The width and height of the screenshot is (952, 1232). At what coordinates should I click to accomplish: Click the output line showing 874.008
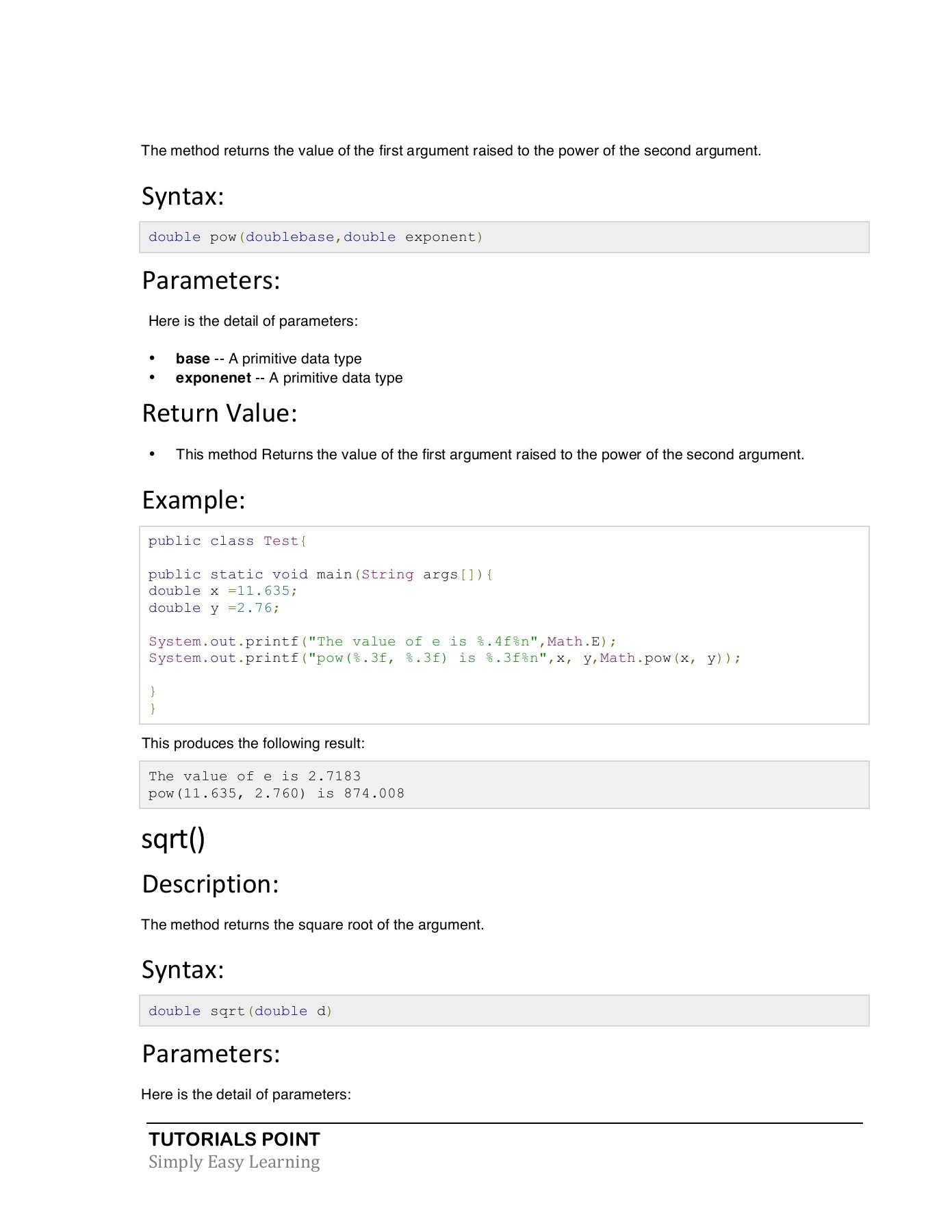click(276, 793)
